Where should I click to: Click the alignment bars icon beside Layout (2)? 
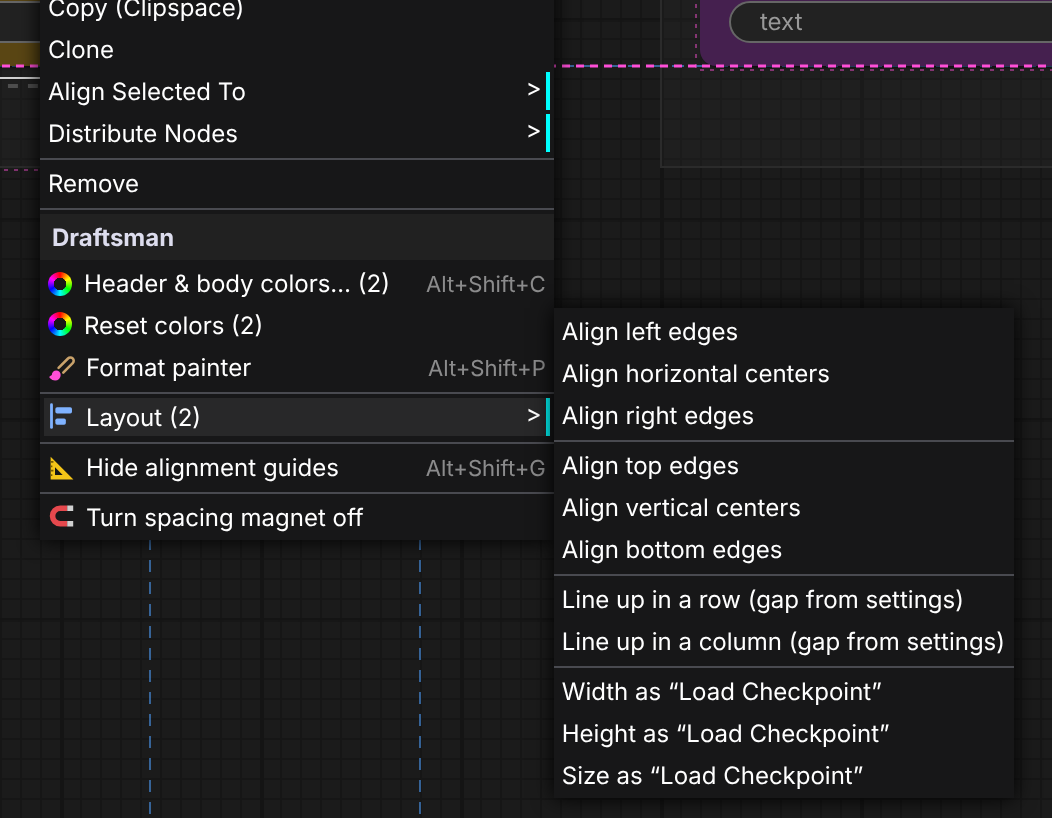61,417
